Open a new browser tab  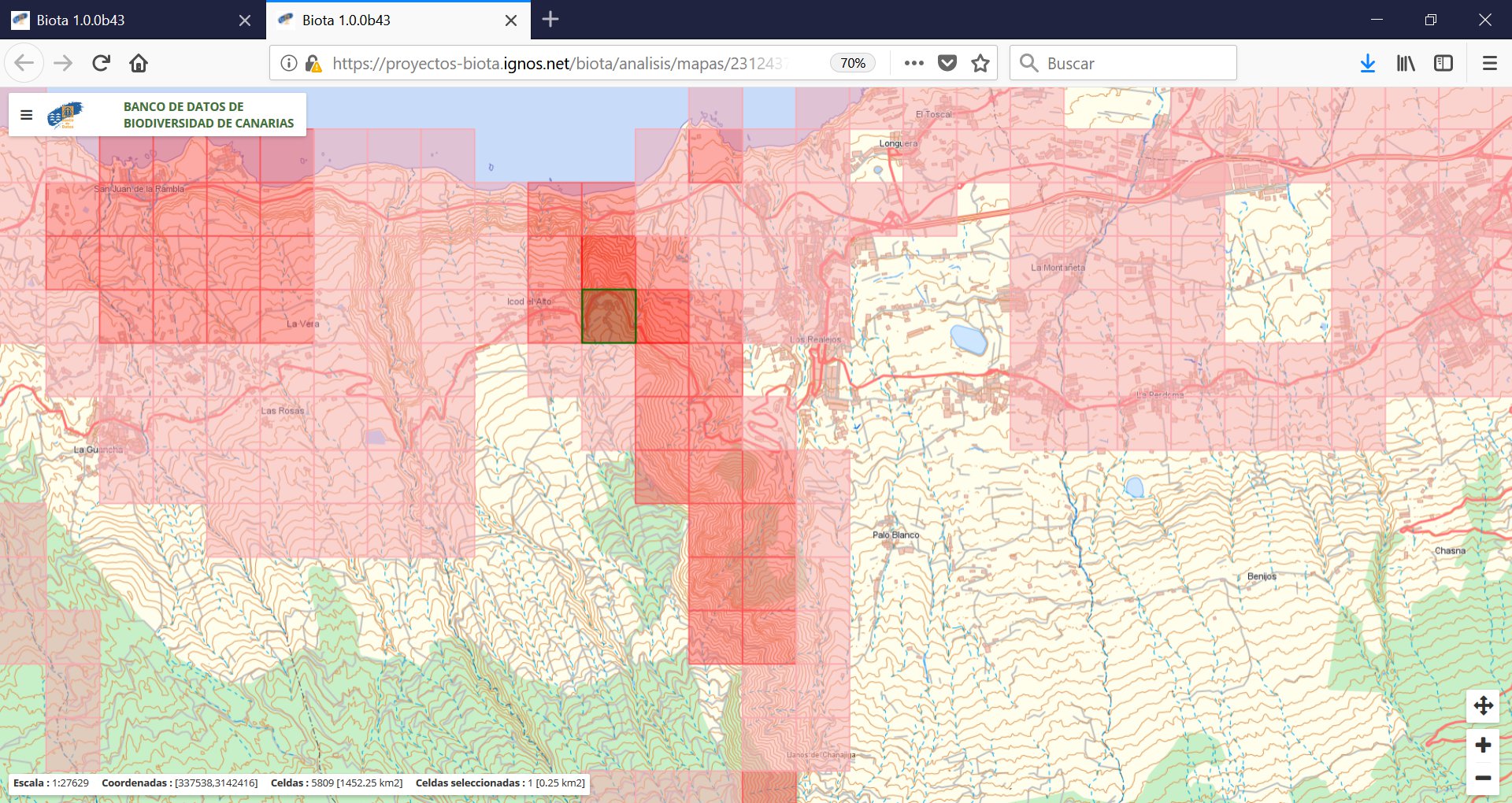550,20
